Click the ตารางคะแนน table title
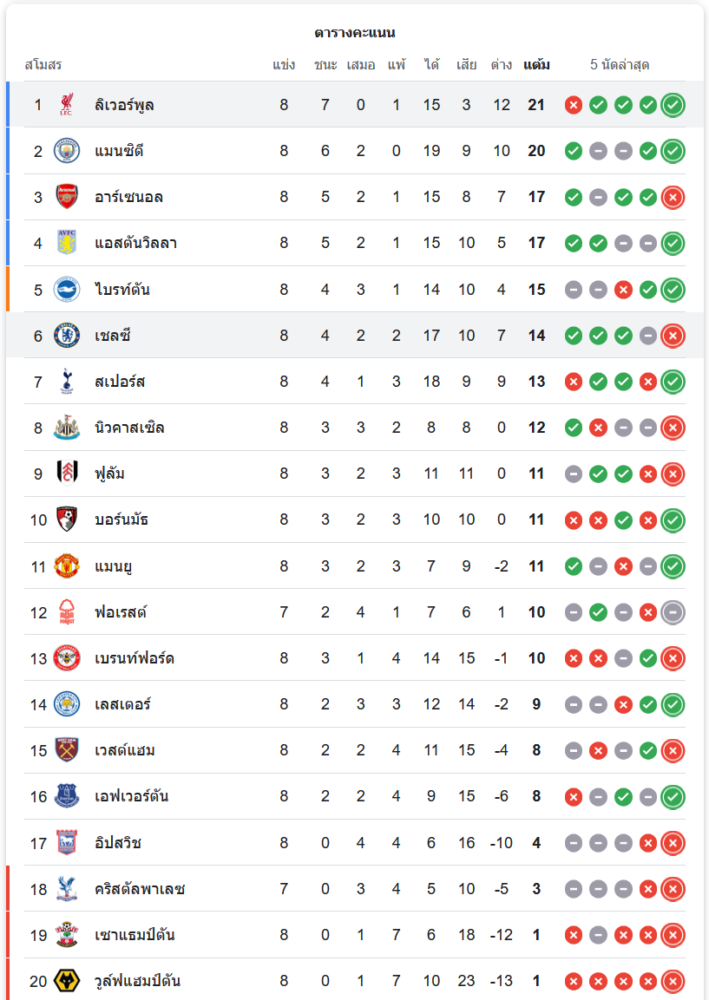709x1000 pixels. [x=354, y=33]
